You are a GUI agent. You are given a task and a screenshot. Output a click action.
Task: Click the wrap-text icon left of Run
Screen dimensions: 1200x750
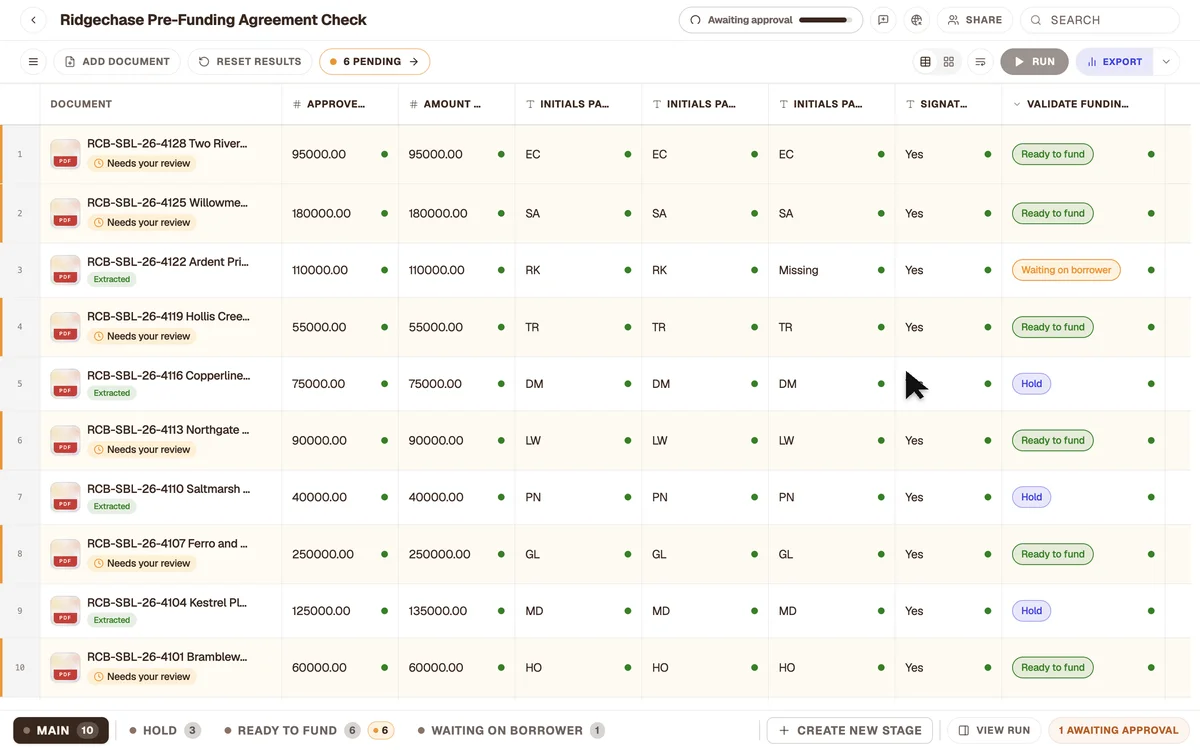coord(981,62)
